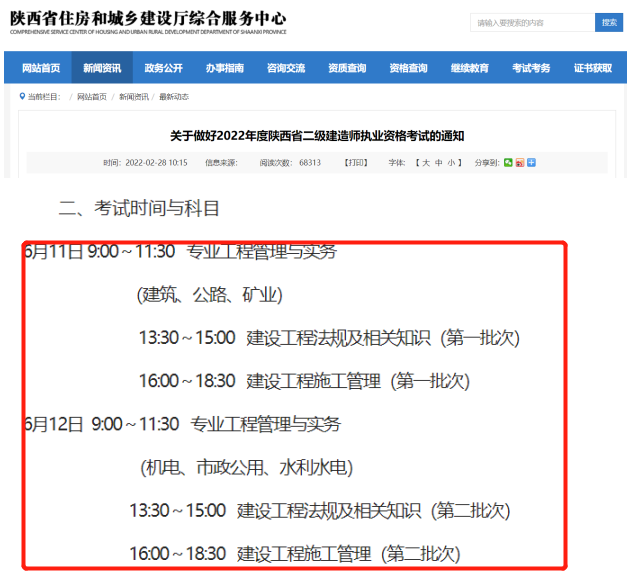The width and height of the screenshot is (639, 573).
Task: Open the 政务公开 menu
Action: tap(163, 68)
